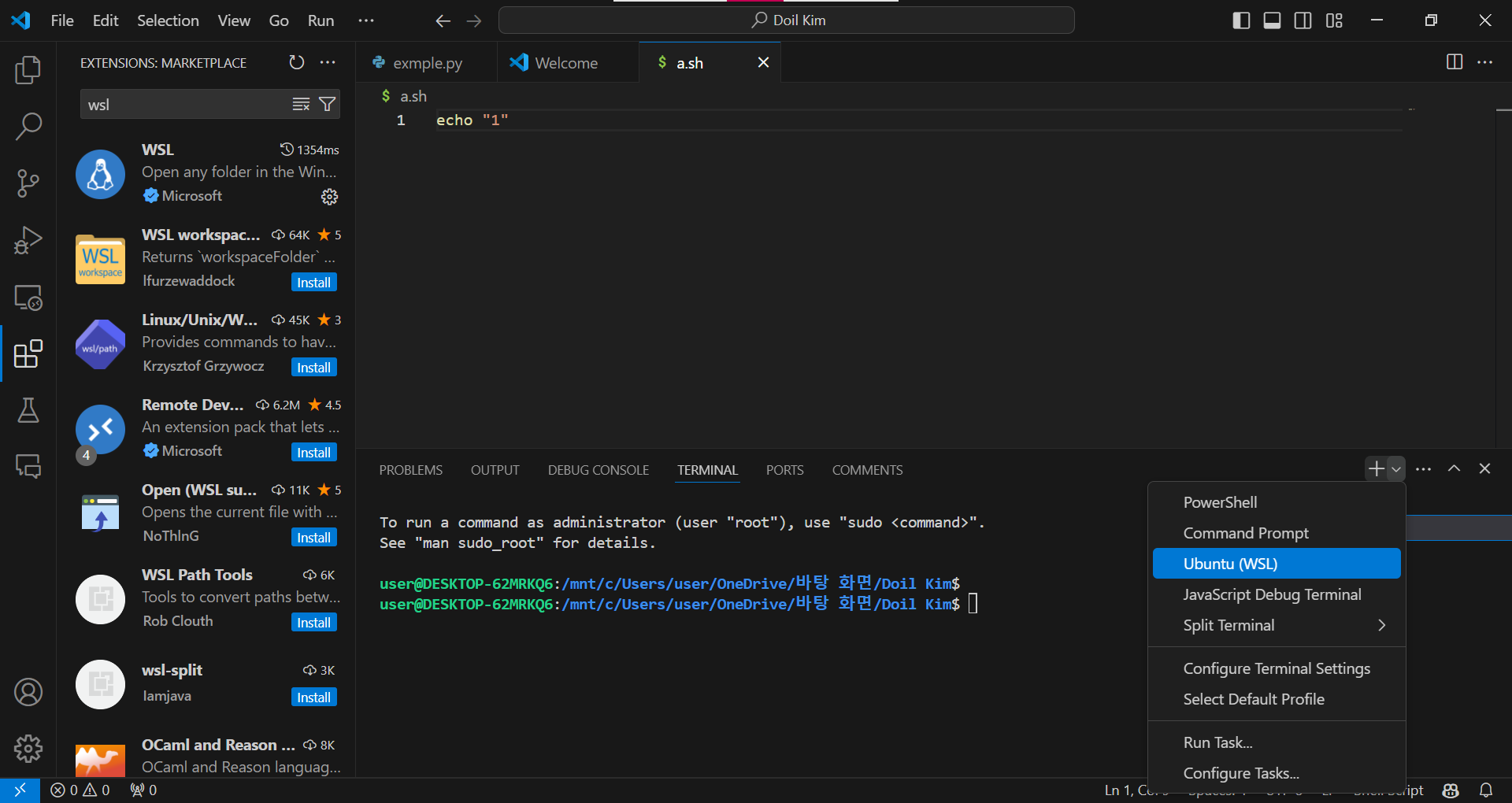The height and width of the screenshot is (803, 1512).
Task: Switch to OUTPUT panel tab
Action: 495,470
